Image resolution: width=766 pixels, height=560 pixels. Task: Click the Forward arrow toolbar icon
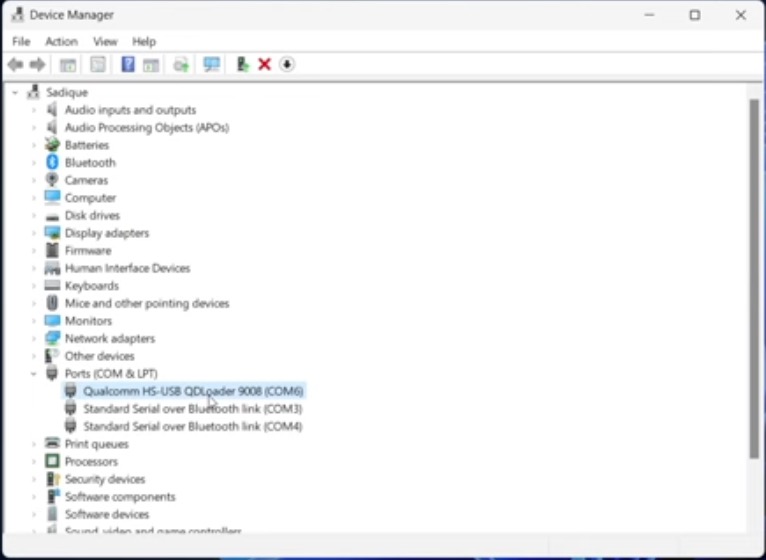(38, 65)
